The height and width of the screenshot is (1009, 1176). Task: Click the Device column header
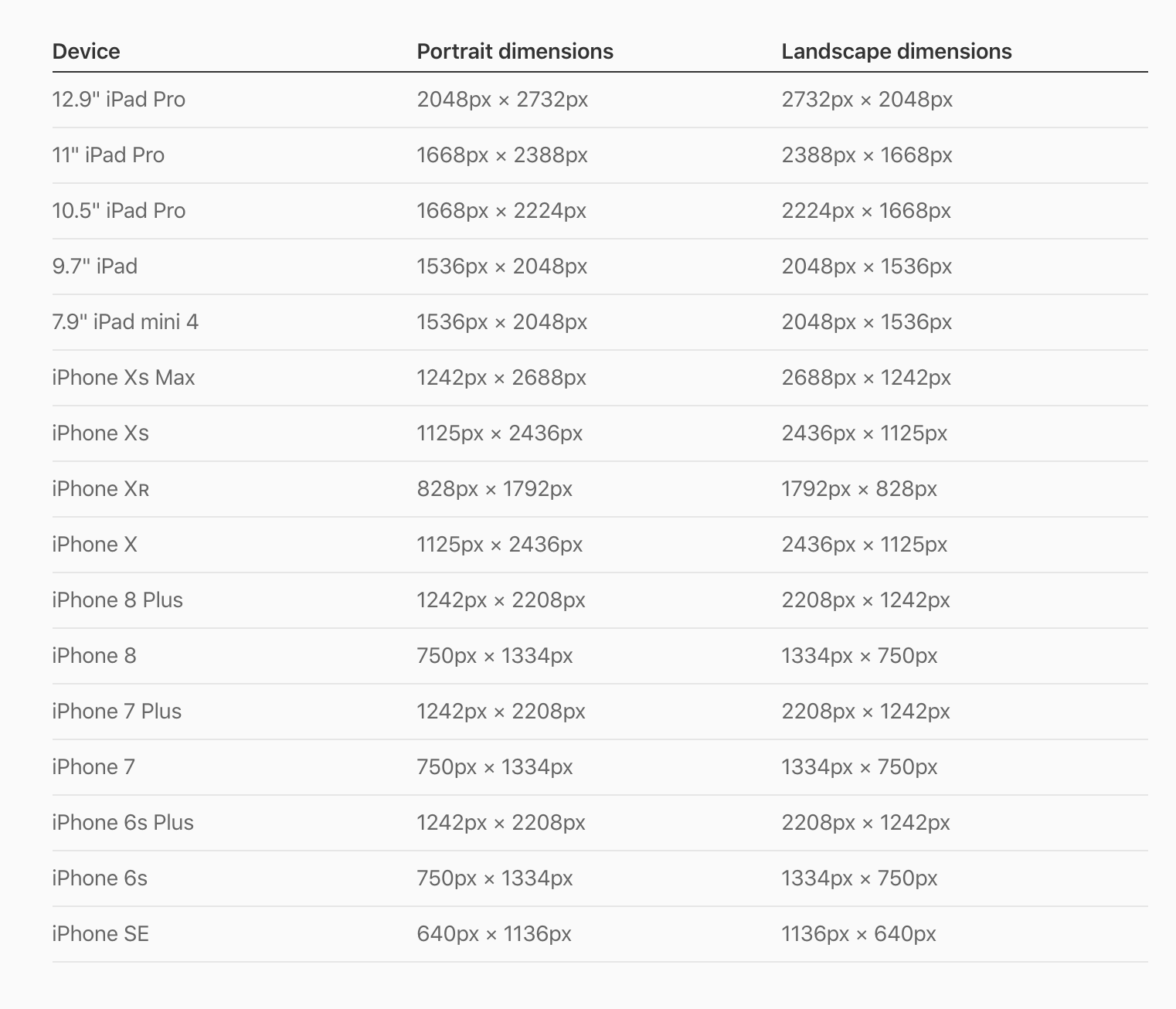(86, 52)
